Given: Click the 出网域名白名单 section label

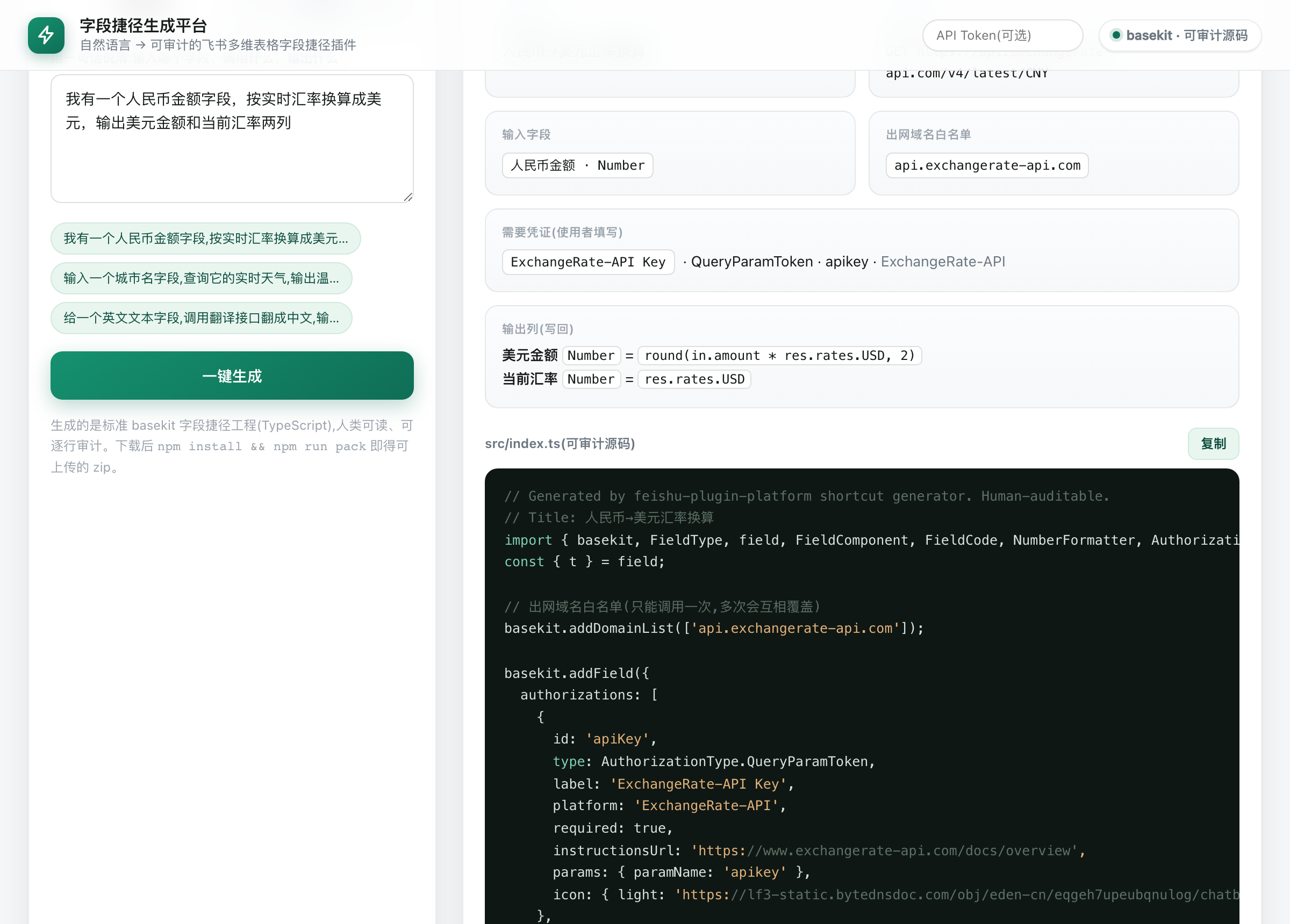Looking at the screenshot, I should [928, 135].
